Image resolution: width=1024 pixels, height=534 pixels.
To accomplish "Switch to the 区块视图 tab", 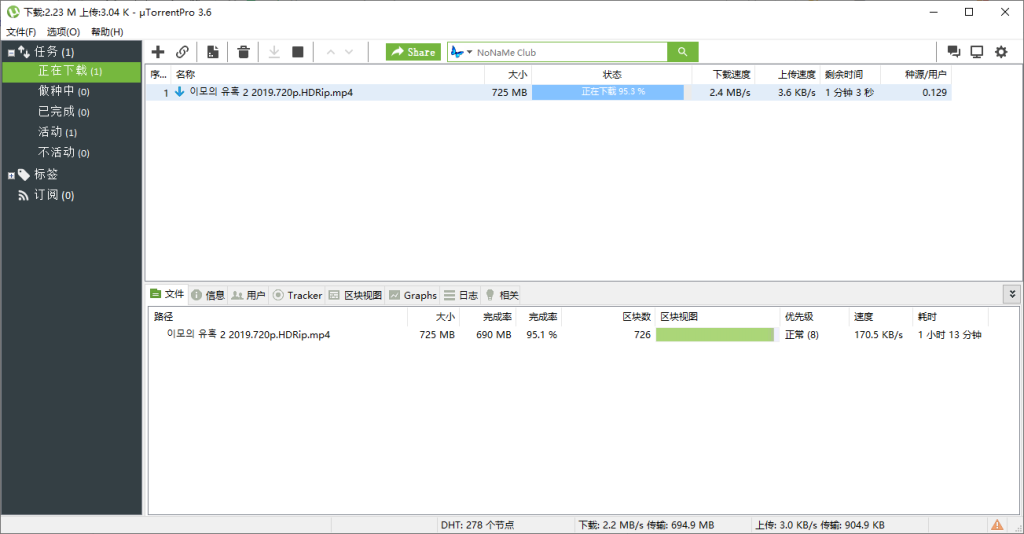I will pyautogui.click(x=355, y=295).
